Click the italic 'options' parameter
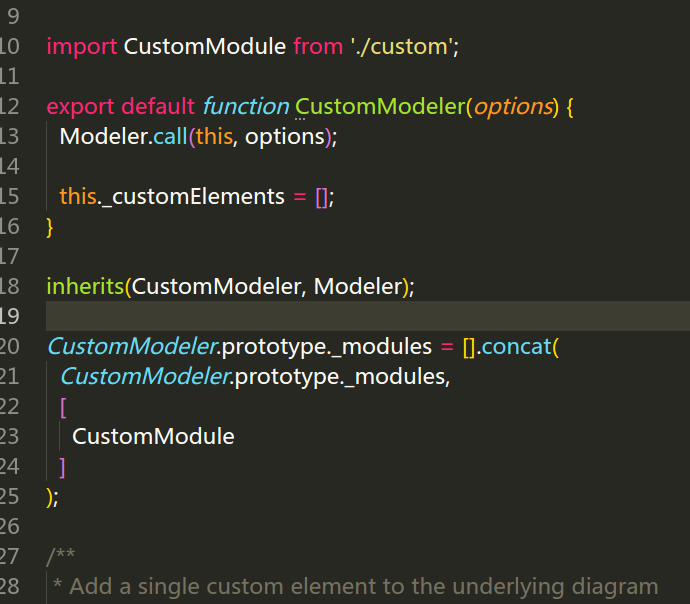690x604 pixels. [513, 107]
